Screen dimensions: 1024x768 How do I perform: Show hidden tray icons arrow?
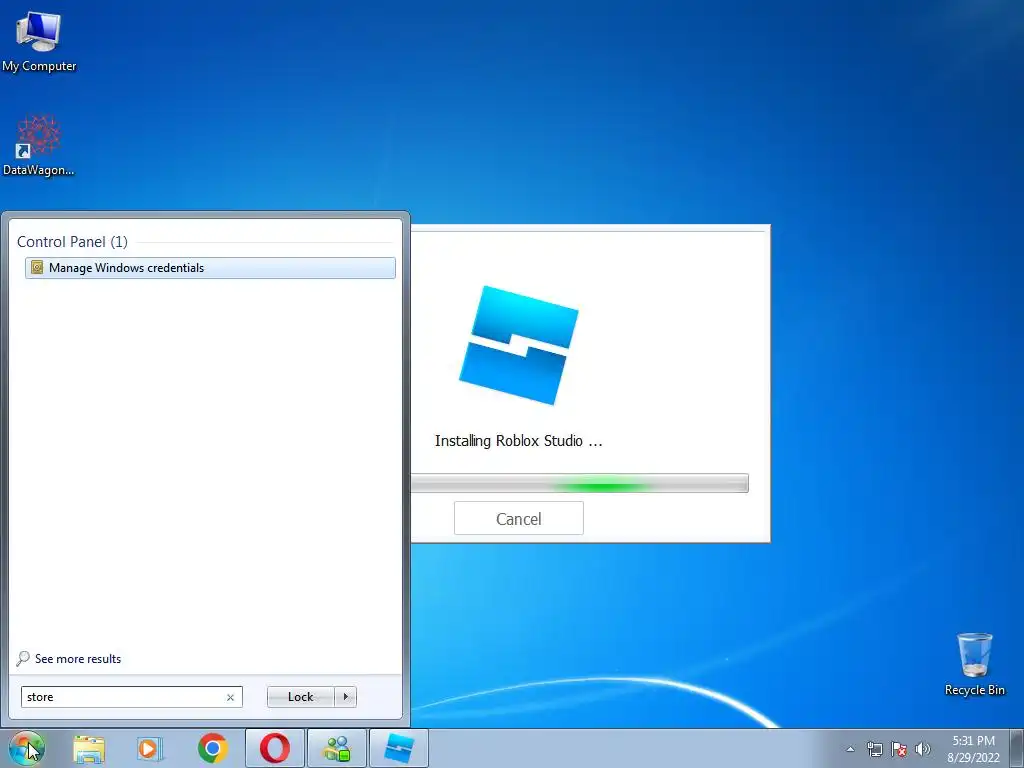point(850,749)
